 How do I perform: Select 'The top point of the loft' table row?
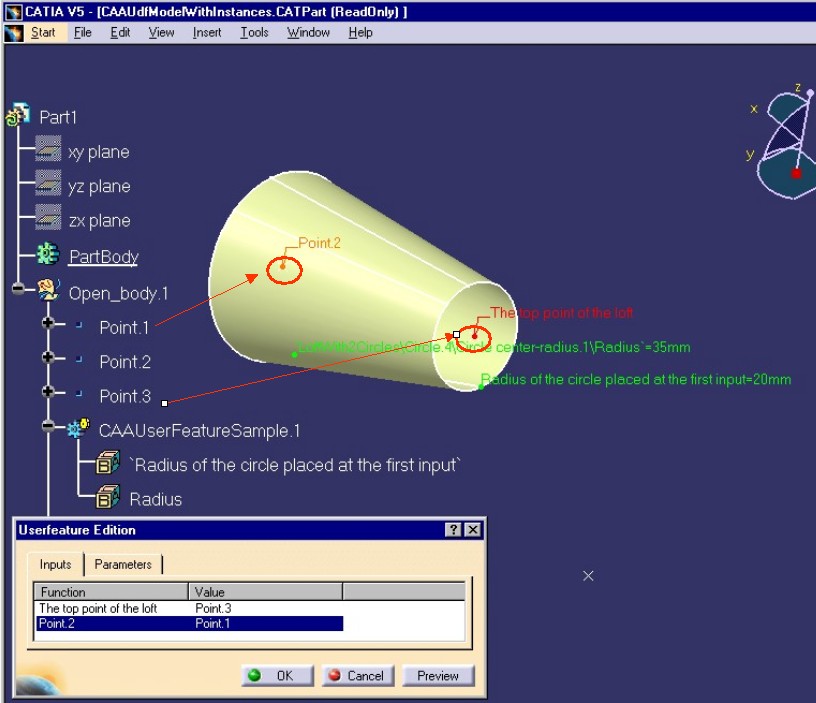tap(190, 608)
